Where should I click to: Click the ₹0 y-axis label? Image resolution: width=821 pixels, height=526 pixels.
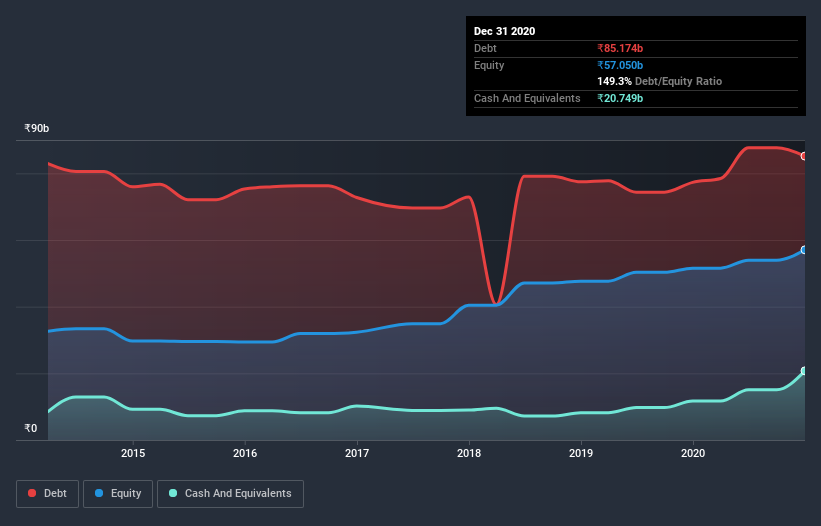pos(31,428)
